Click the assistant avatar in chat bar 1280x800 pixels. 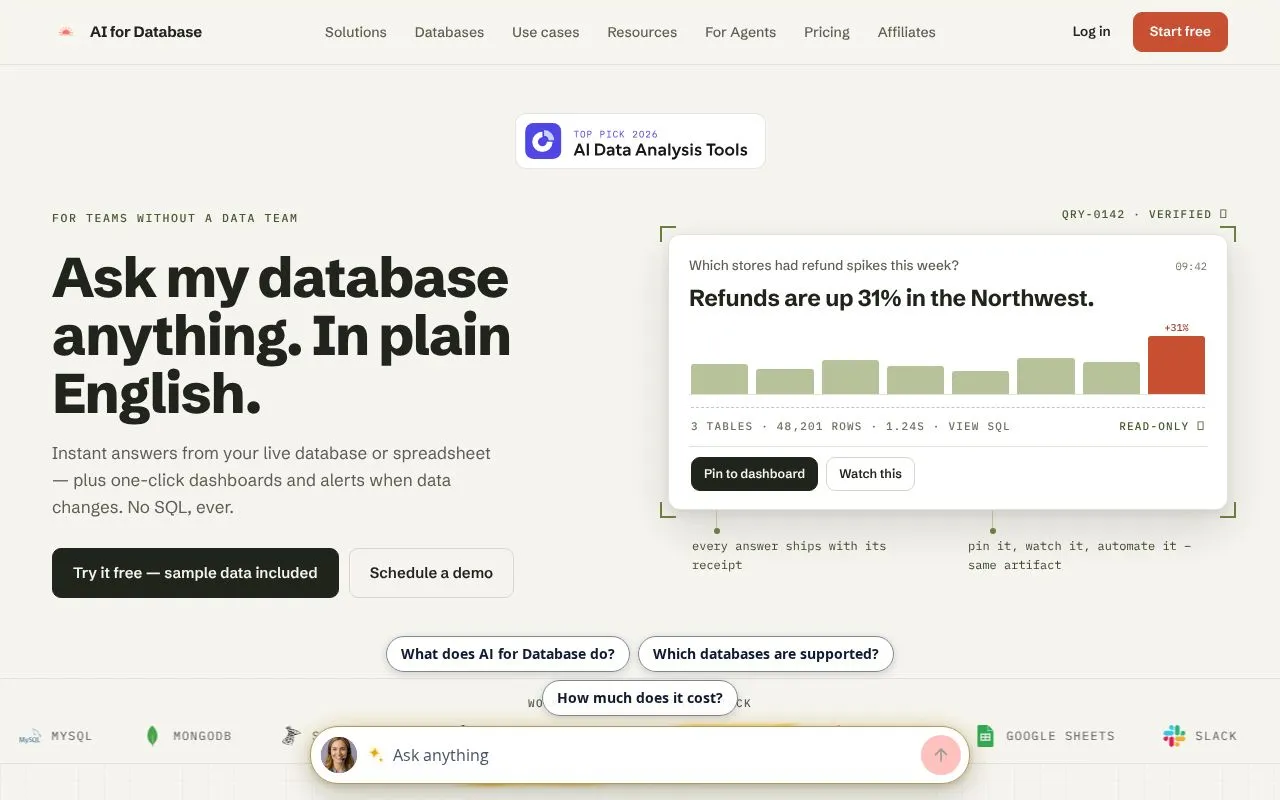(339, 755)
